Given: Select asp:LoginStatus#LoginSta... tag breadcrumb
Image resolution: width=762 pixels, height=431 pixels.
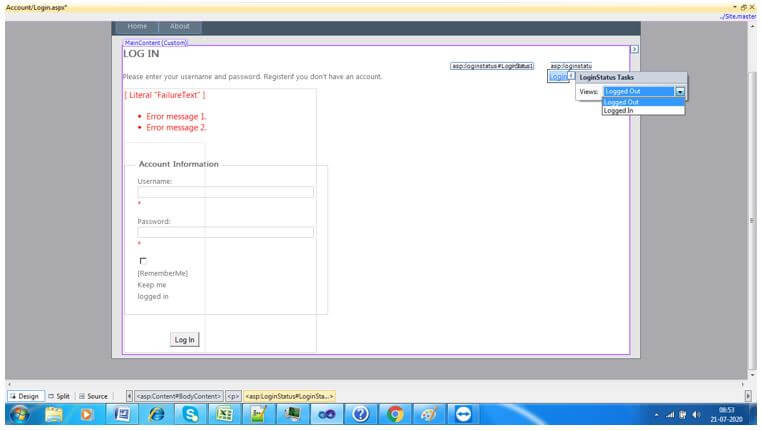Looking at the screenshot, I should tap(290, 397).
